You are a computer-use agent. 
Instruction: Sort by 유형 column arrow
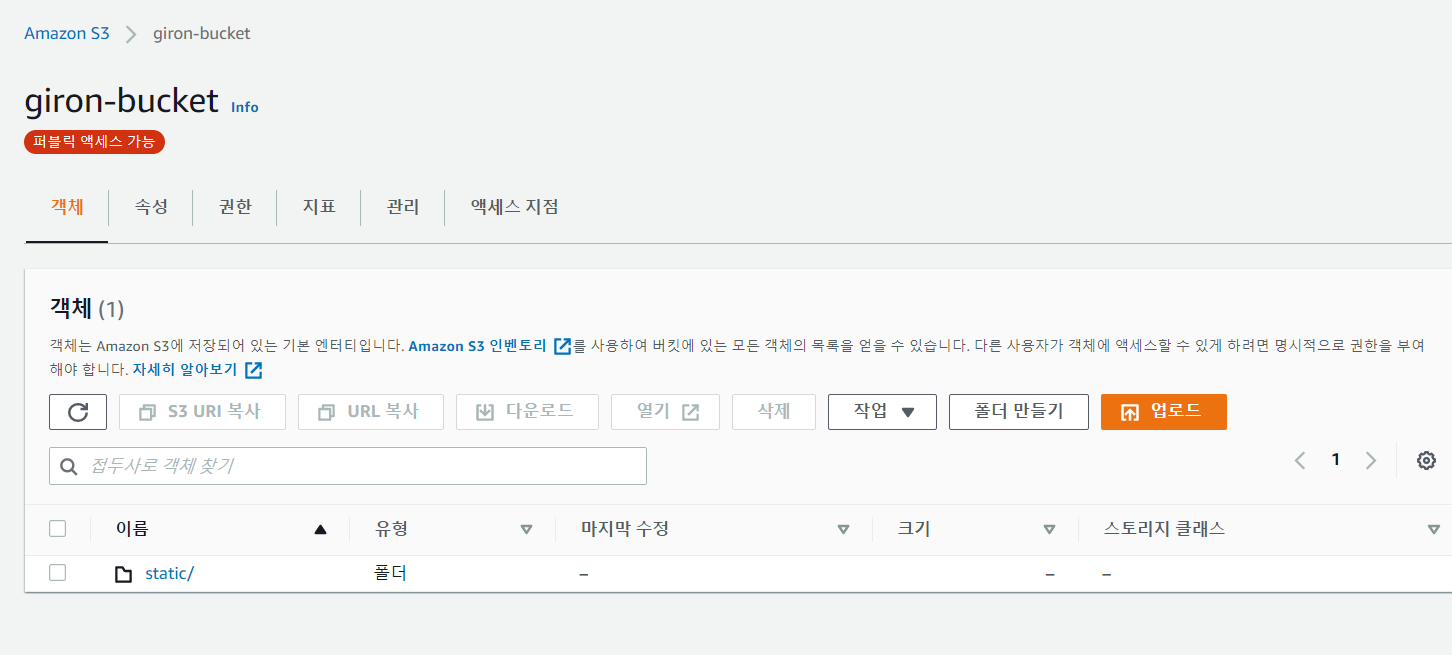pos(526,530)
